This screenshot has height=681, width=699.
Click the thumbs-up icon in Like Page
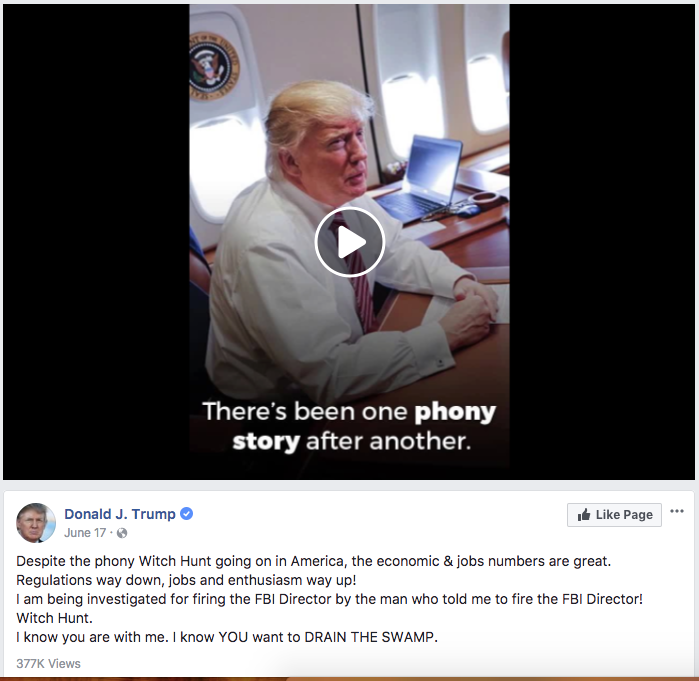point(584,515)
